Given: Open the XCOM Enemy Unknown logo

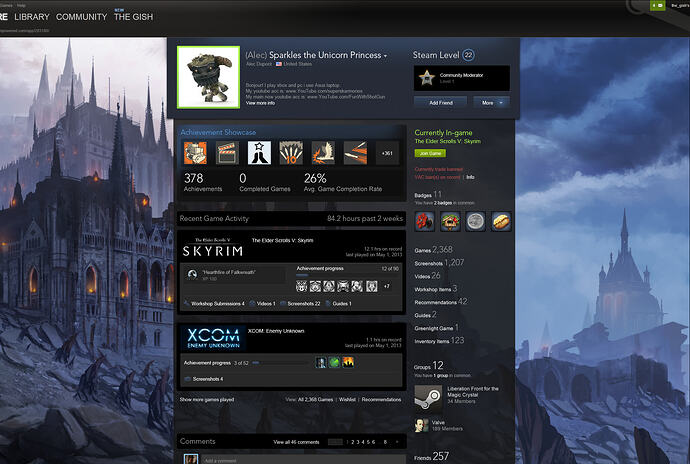Looking at the screenshot, I should click(213, 338).
